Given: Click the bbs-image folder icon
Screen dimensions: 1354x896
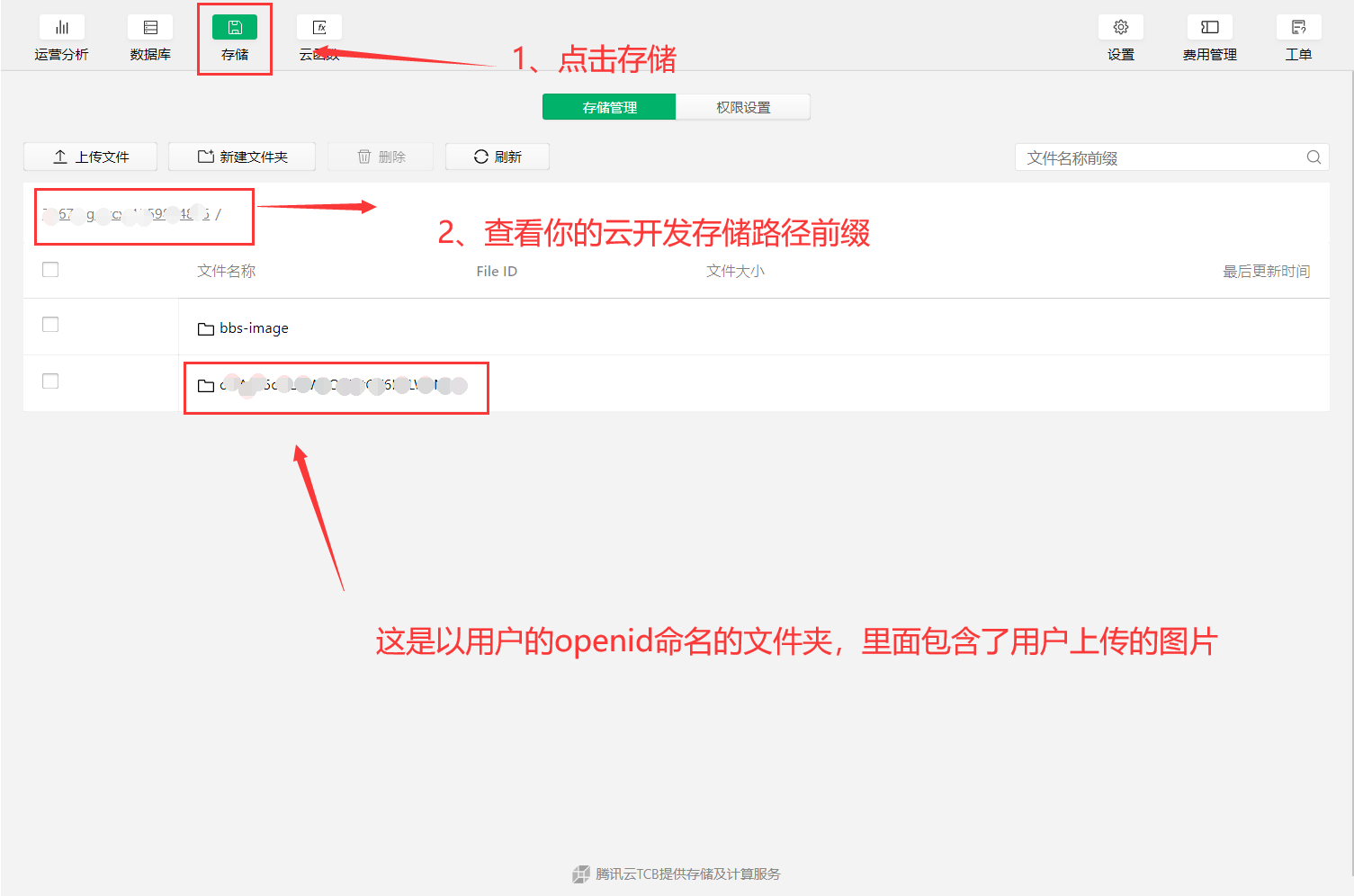Looking at the screenshot, I should tap(206, 329).
